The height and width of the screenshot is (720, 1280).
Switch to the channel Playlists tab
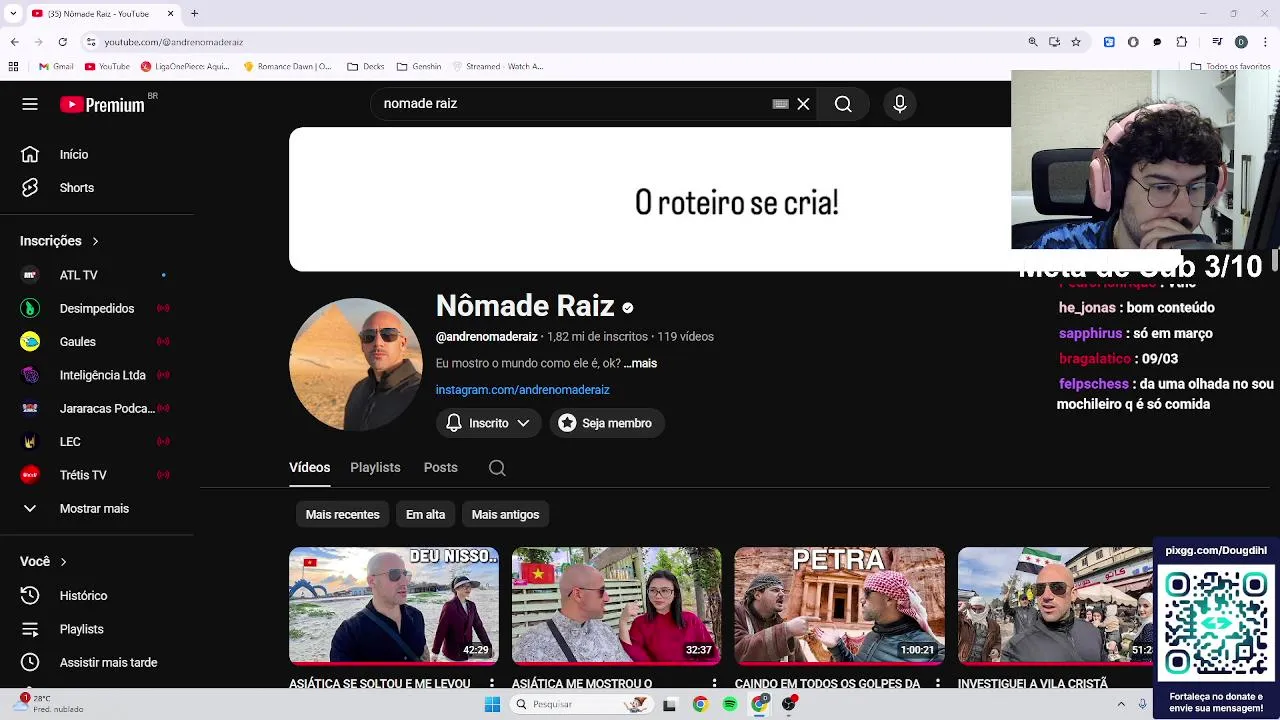pos(375,467)
